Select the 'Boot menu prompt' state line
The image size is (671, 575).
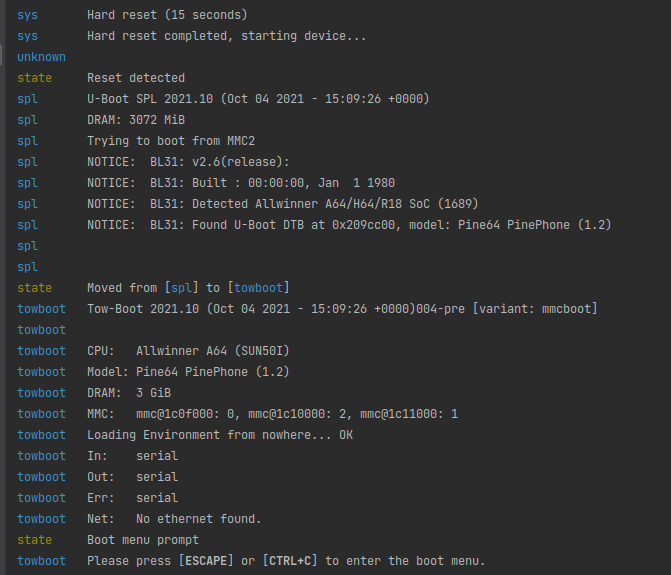143,540
